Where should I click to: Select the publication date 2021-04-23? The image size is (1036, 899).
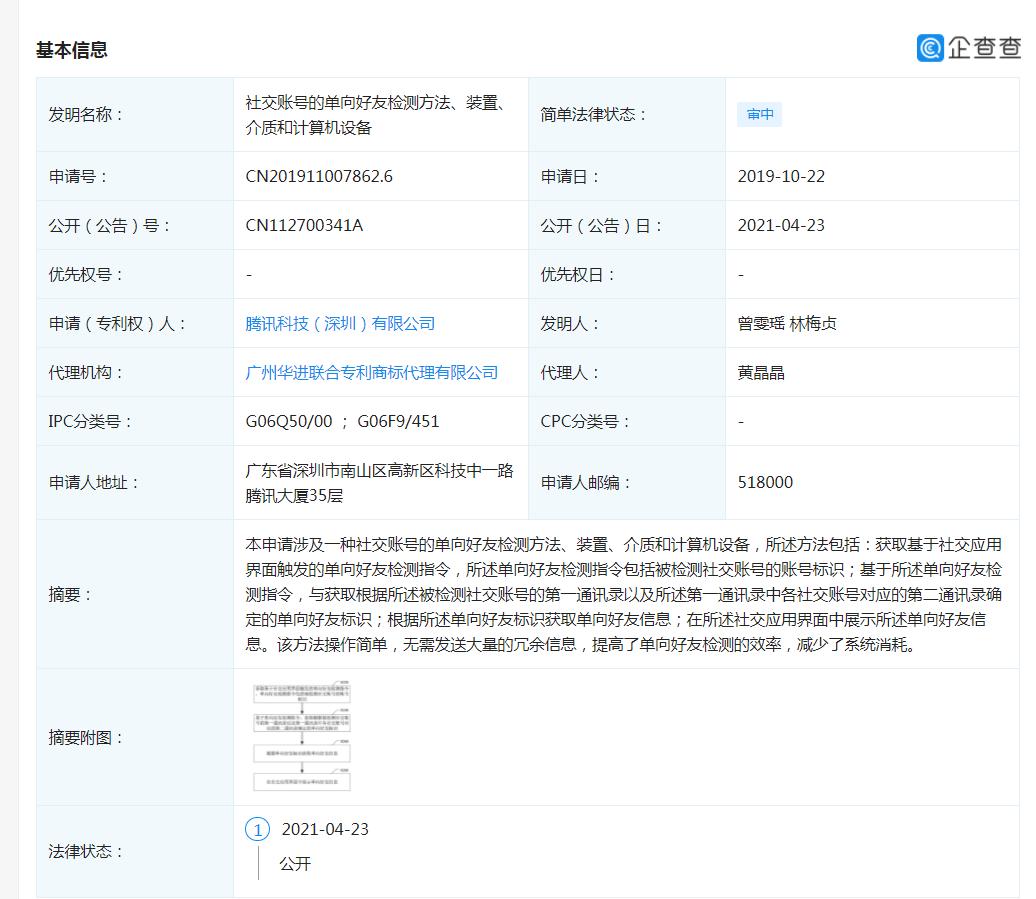pyautogui.click(x=782, y=225)
